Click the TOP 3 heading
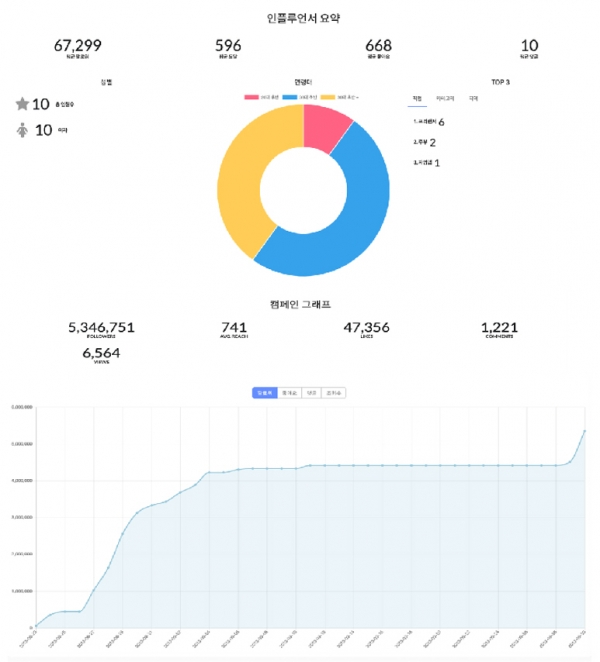600x662 pixels. point(500,82)
